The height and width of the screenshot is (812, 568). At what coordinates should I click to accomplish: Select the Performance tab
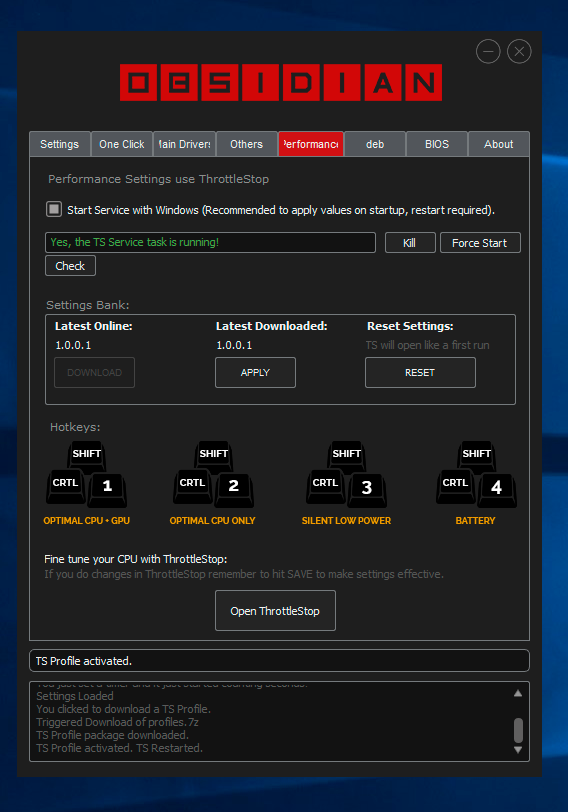[311, 144]
